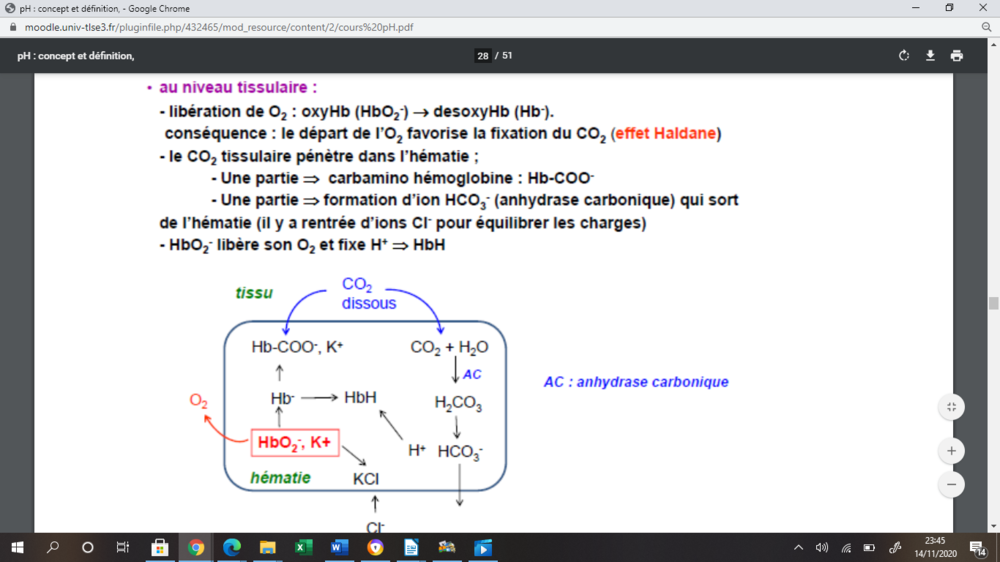Open the volume control in system tray
This screenshot has width=1000, height=562.
coord(822,547)
